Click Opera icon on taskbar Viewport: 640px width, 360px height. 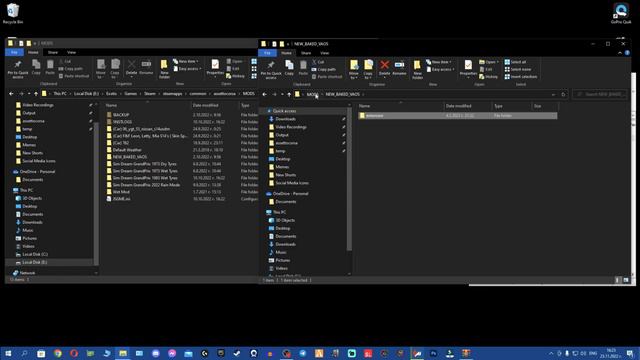[74, 353]
